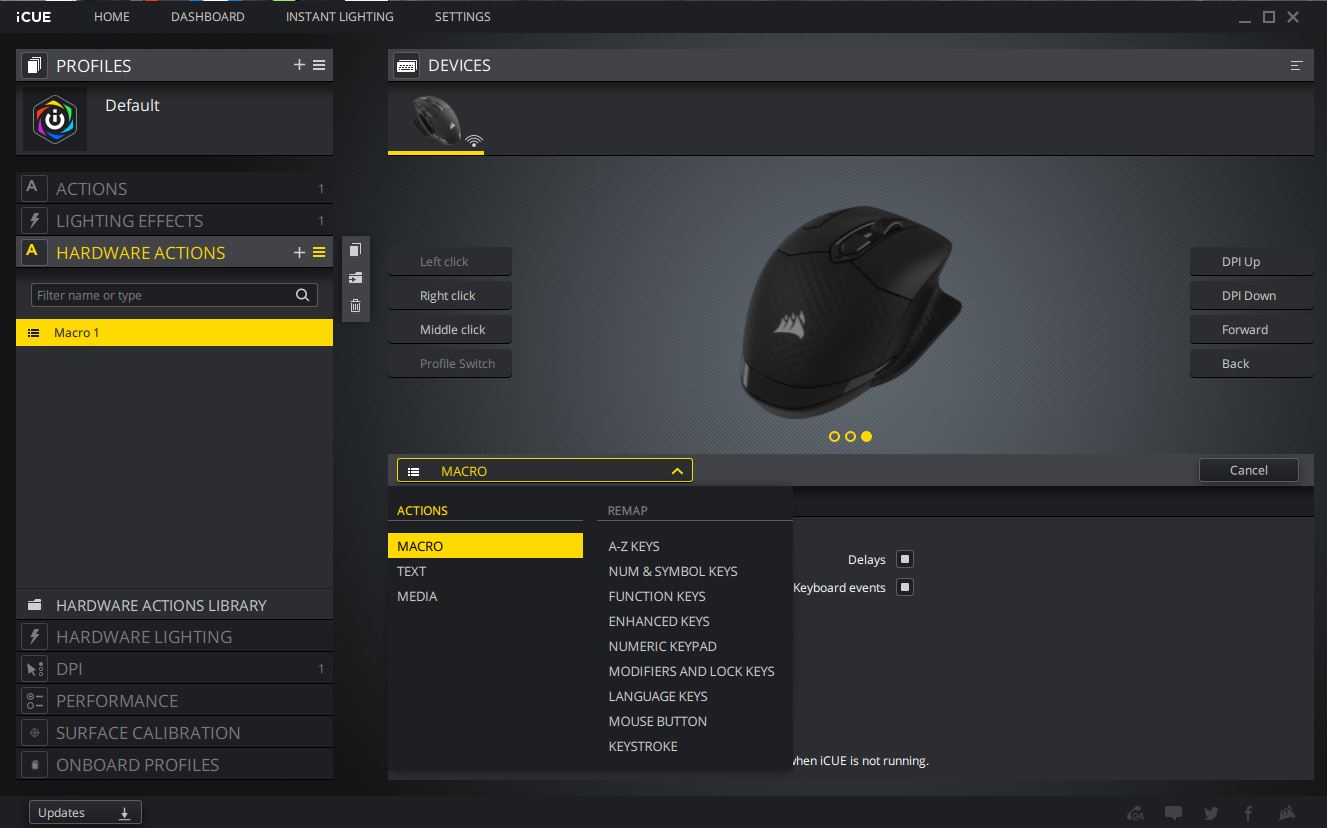
Task: Close the MACRO action type dropdown
Action: tap(544, 471)
